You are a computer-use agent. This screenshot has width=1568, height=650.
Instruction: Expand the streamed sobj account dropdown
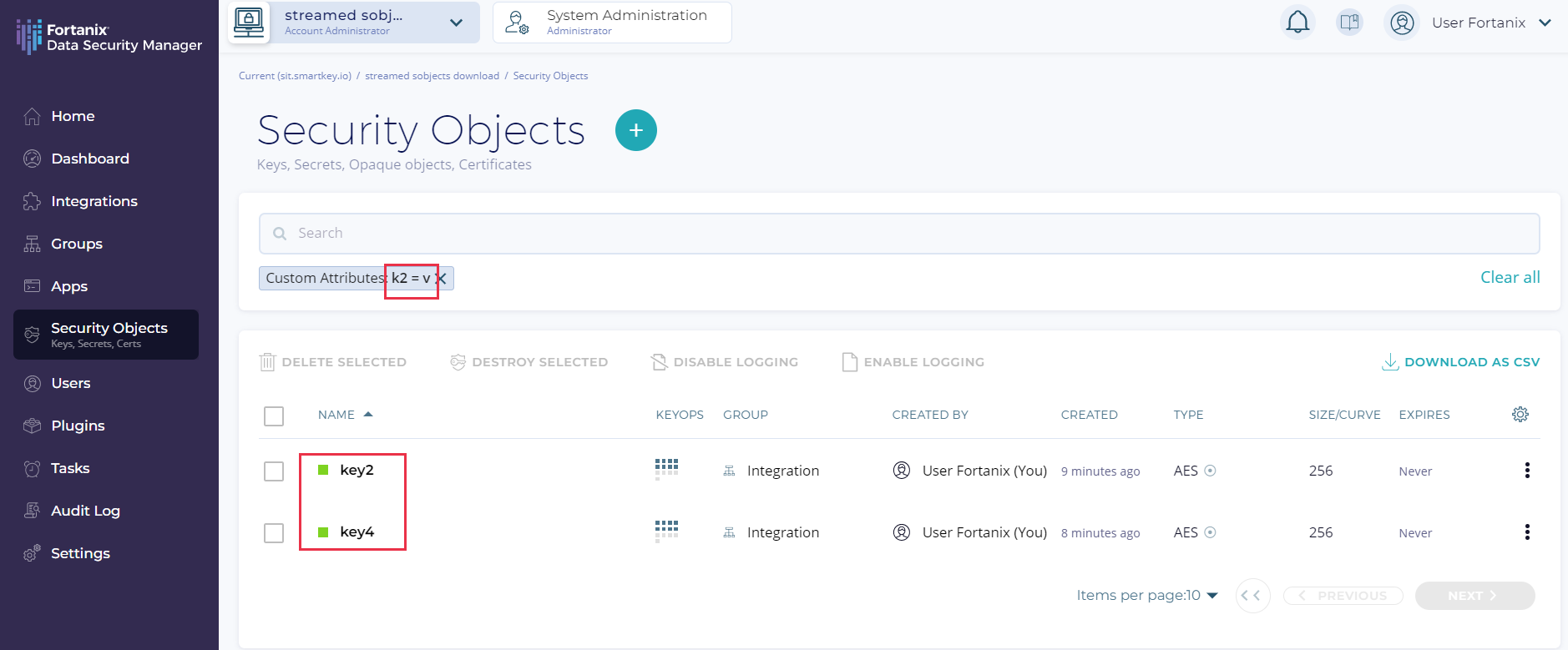point(456,23)
